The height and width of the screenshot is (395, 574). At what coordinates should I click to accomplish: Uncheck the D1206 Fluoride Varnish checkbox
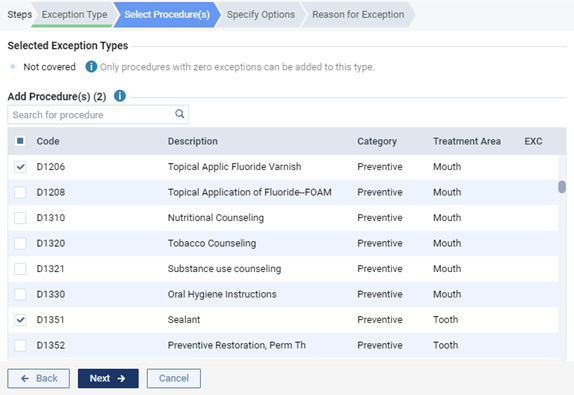coord(20,167)
